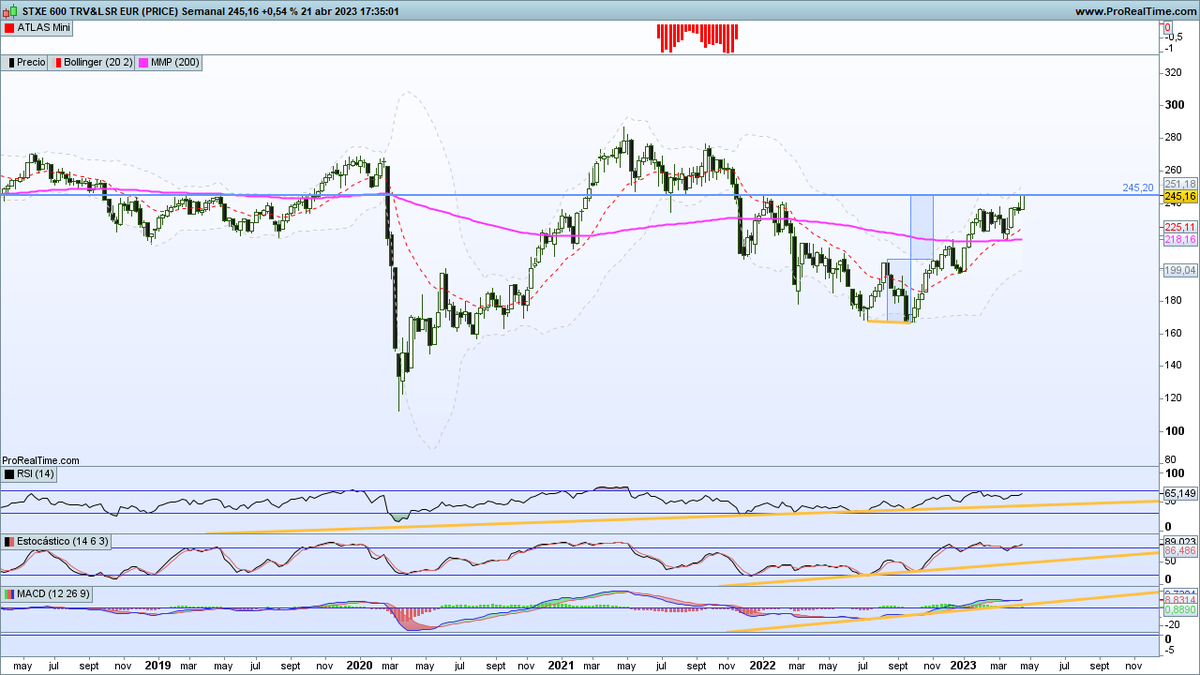Open the RSI (14) indicator label
This screenshot has height=675, width=1200.
pos(36,474)
